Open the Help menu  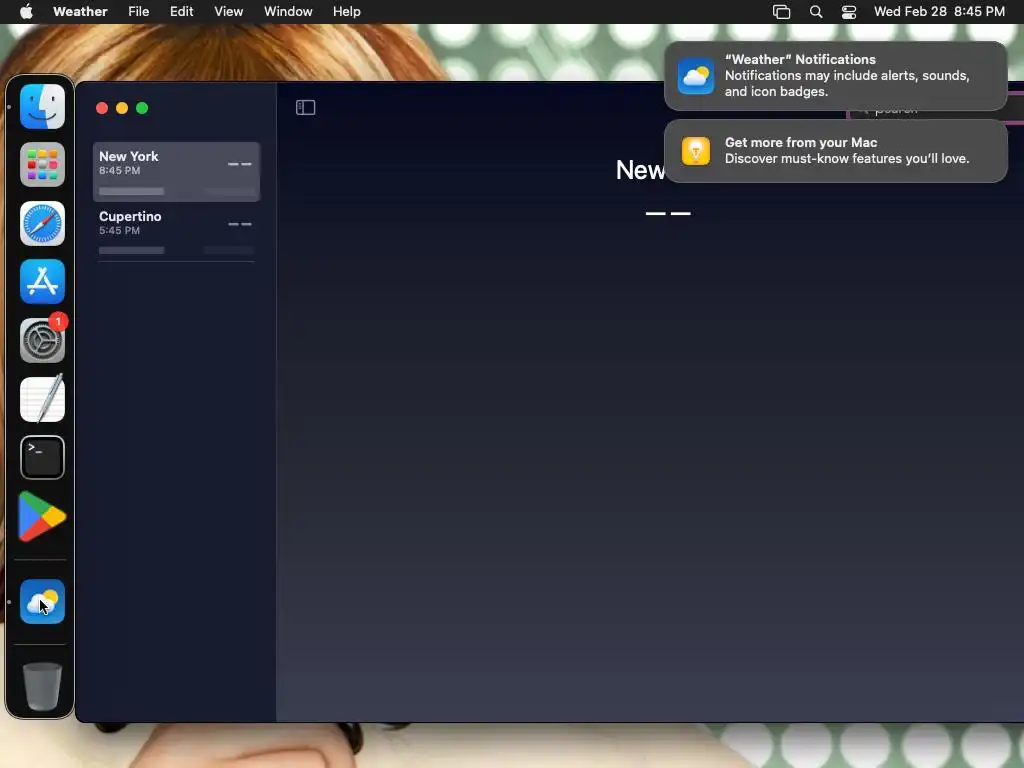347,12
